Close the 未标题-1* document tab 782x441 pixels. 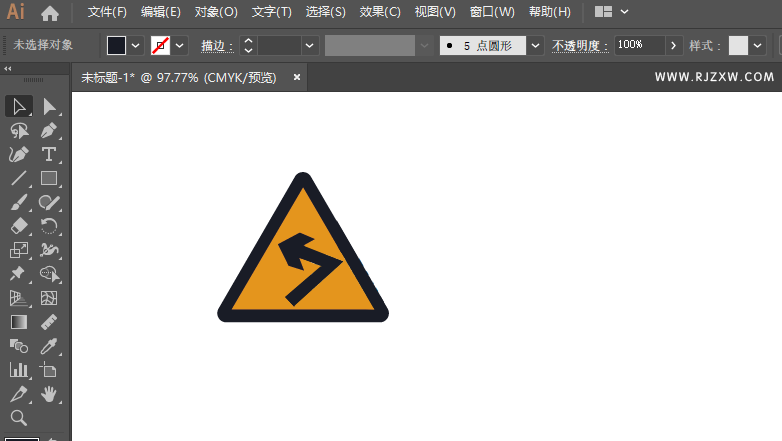[x=297, y=77]
